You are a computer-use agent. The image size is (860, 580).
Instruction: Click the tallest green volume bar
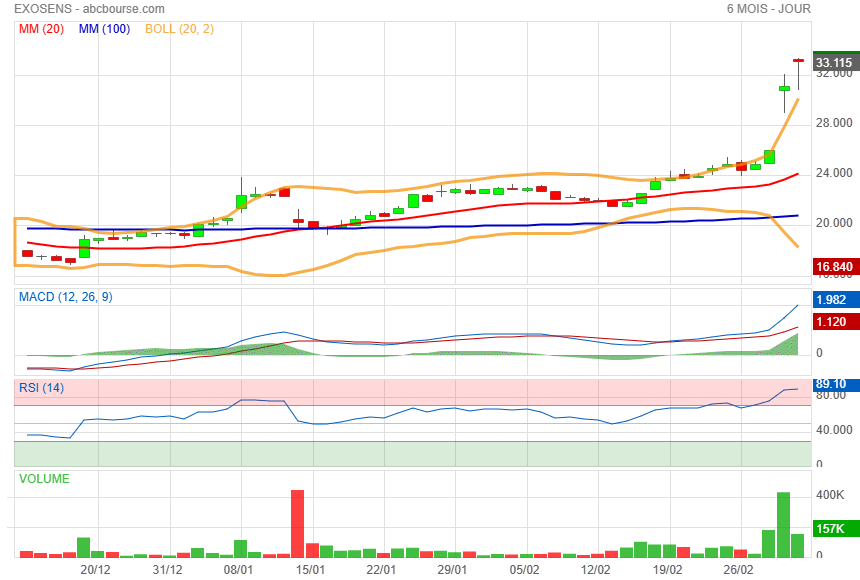click(784, 525)
